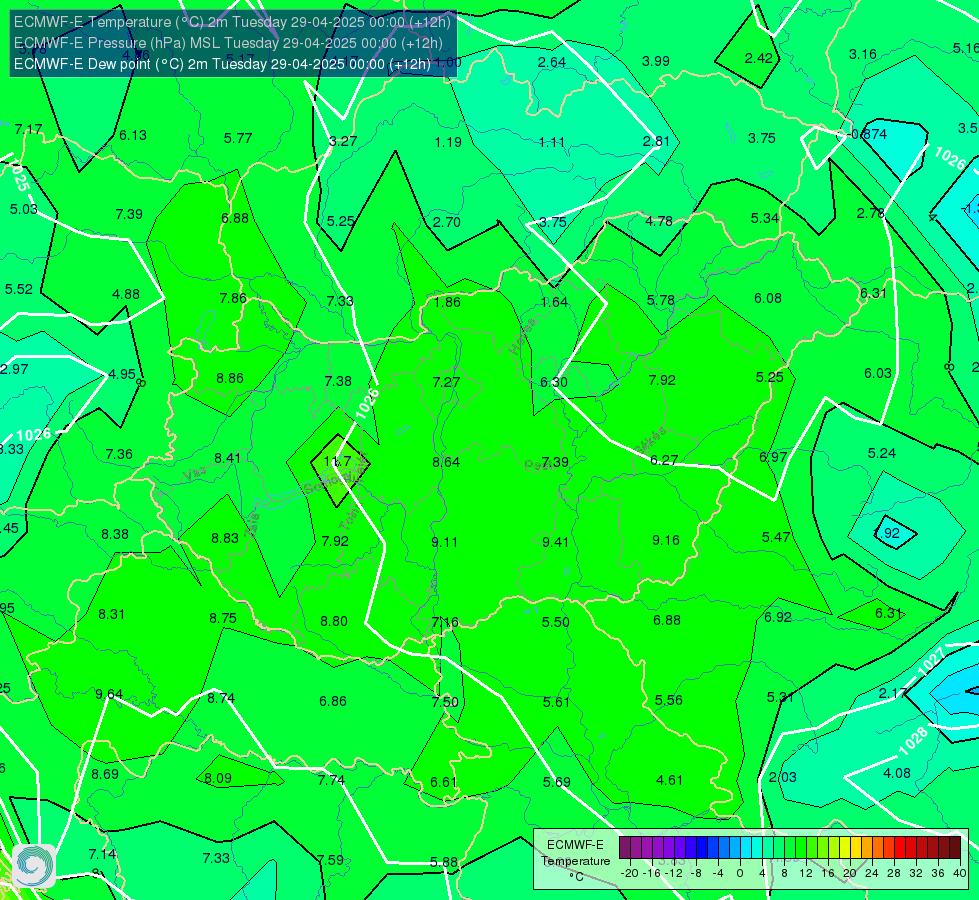Click the 4.61 dew point value
The height and width of the screenshot is (900, 979).
(x=669, y=780)
